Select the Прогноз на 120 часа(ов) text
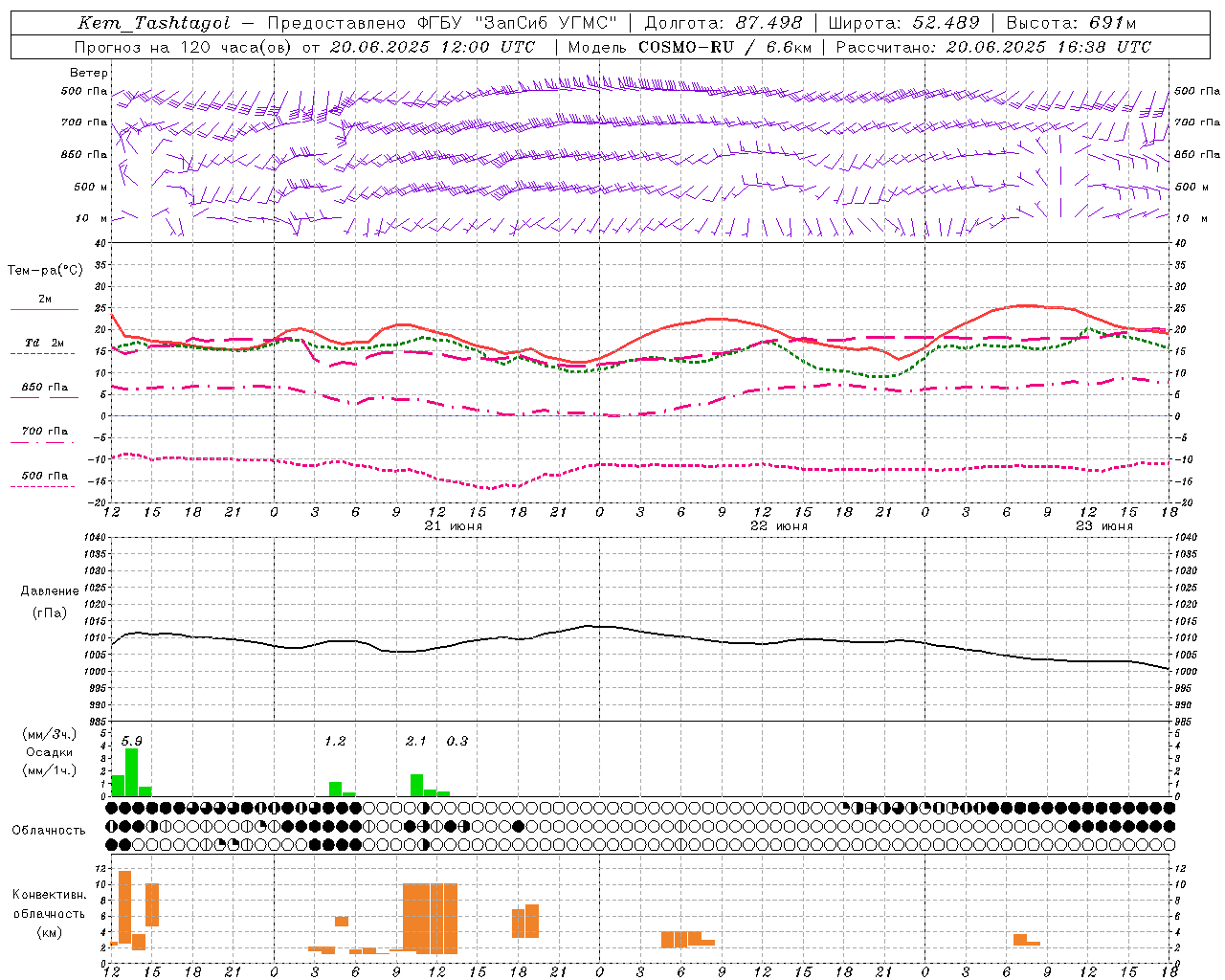 point(185,47)
